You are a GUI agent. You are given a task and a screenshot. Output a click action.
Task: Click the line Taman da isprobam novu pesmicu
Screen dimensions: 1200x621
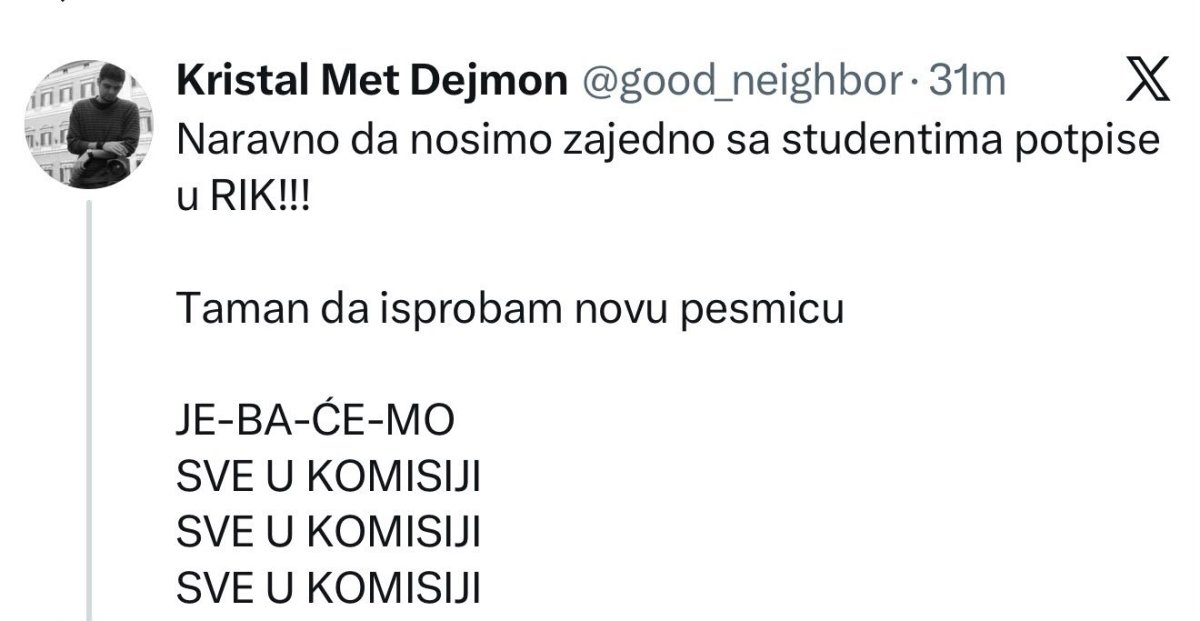point(510,310)
